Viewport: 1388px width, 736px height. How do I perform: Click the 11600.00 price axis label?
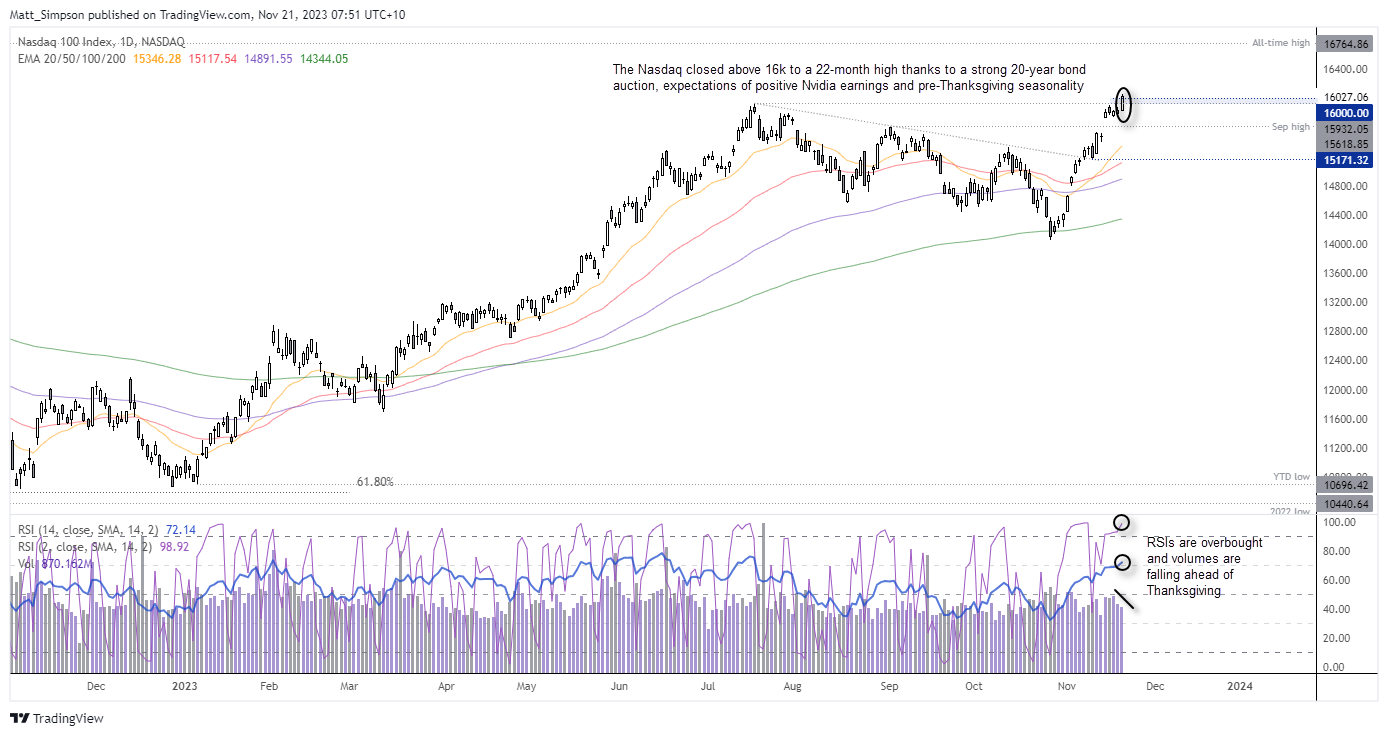coord(1346,419)
